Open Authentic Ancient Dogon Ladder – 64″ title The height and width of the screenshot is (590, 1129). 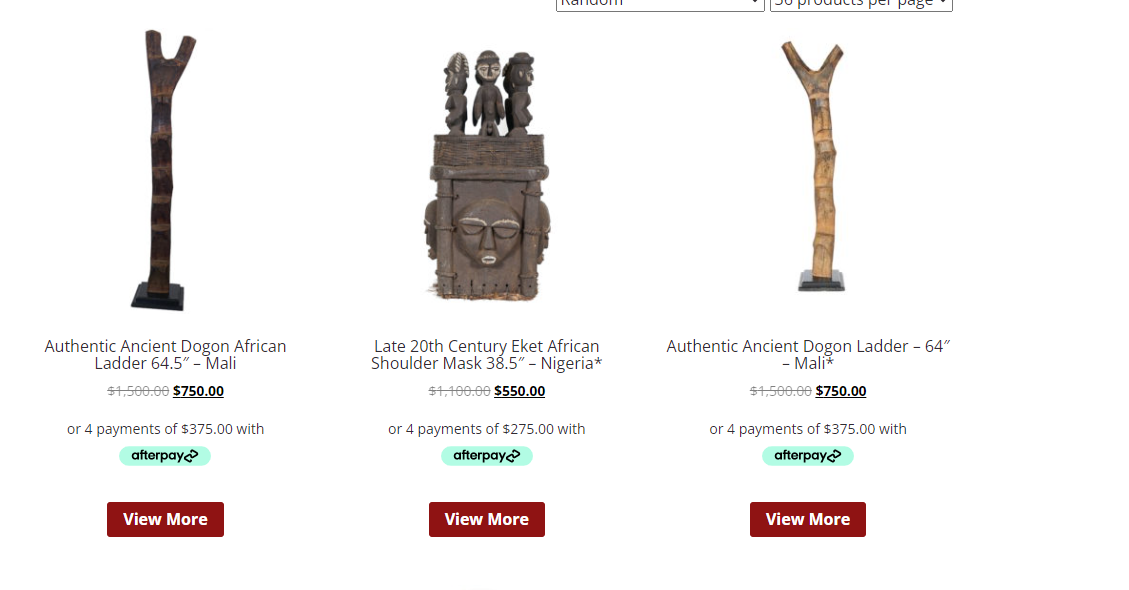coord(808,354)
